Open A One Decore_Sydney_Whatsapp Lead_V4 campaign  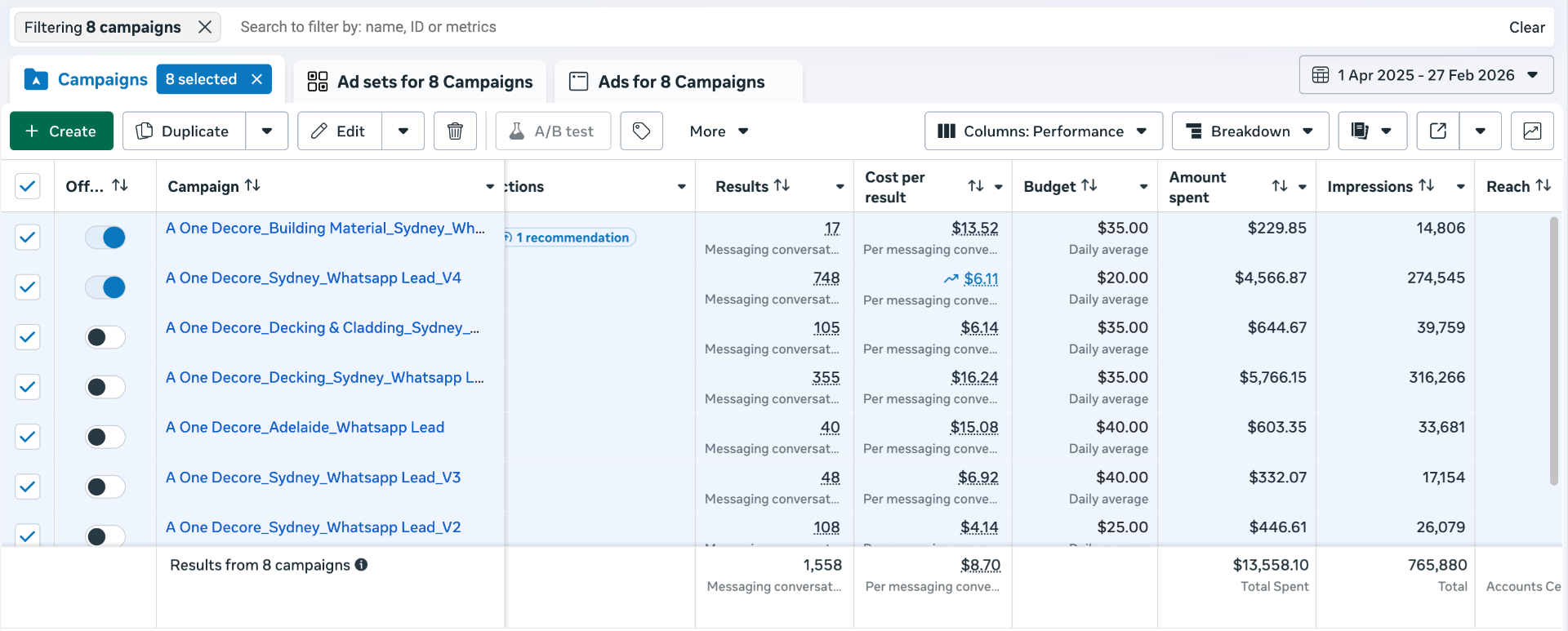pos(314,278)
